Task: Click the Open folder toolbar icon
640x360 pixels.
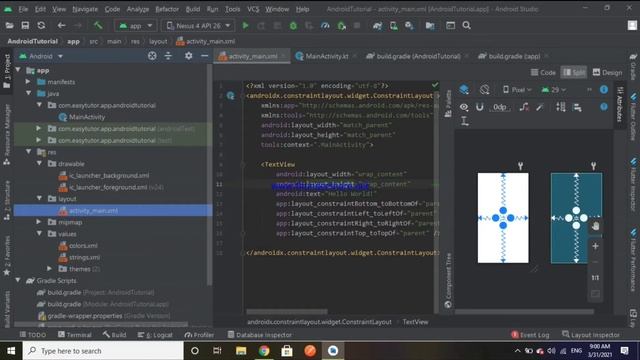Action: pyautogui.click(x=9, y=26)
